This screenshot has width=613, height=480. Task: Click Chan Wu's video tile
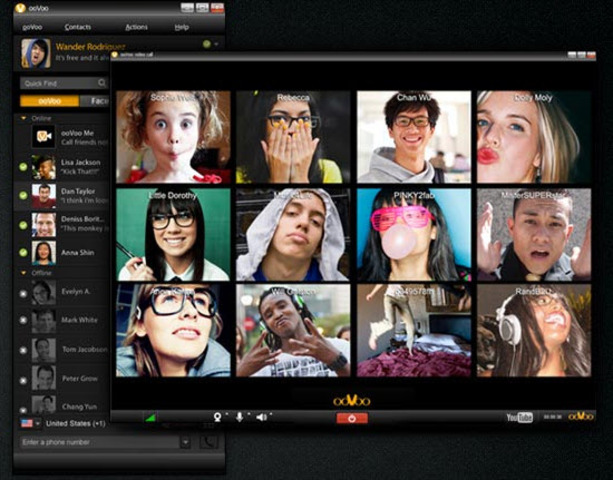click(414, 137)
